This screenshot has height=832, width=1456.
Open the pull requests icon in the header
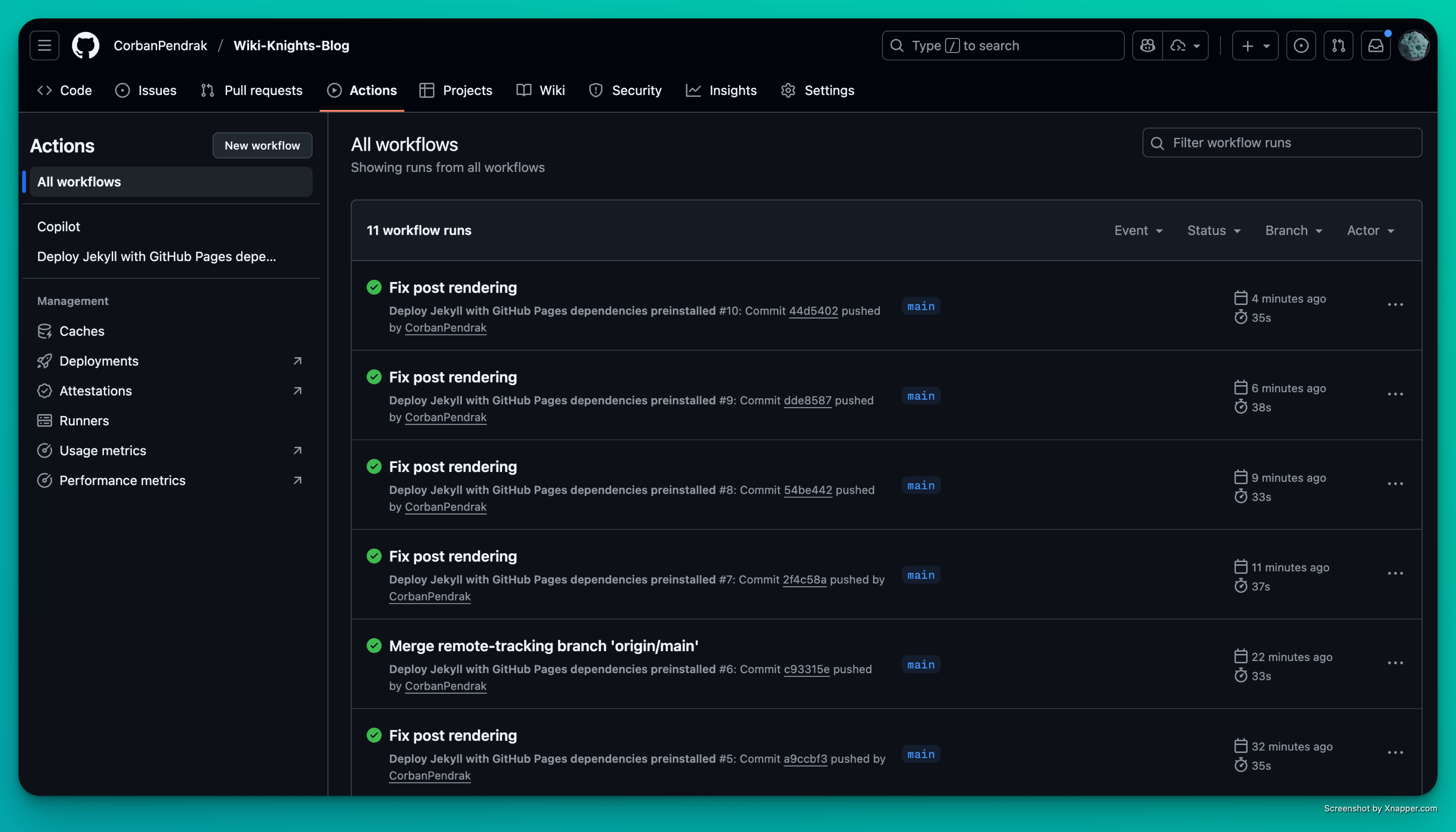[x=1338, y=45]
